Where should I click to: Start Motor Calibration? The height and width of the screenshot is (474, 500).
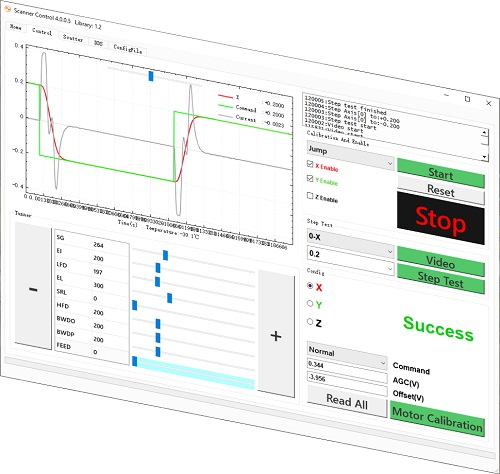(x=437, y=419)
